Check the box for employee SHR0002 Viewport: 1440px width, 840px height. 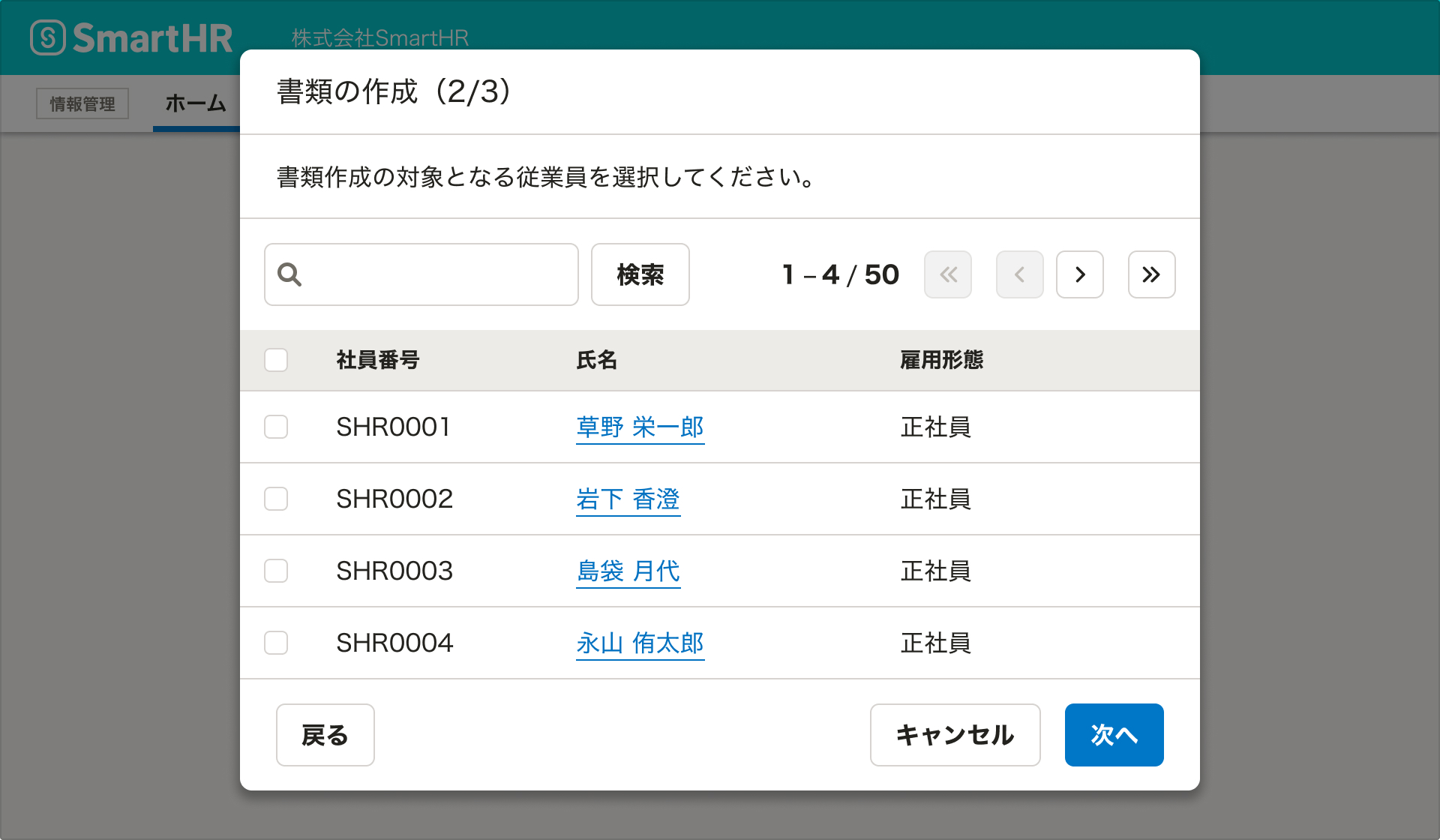[x=276, y=499]
